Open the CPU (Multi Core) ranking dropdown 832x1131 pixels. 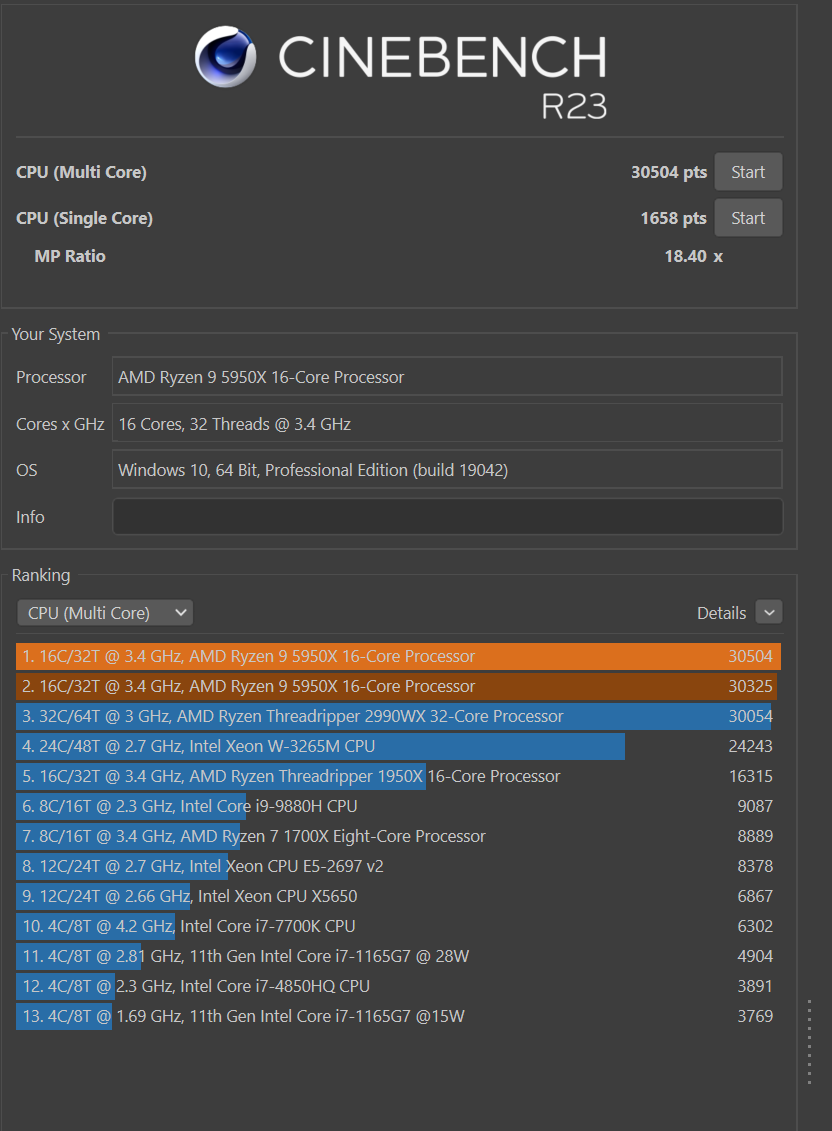(x=105, y=613)
